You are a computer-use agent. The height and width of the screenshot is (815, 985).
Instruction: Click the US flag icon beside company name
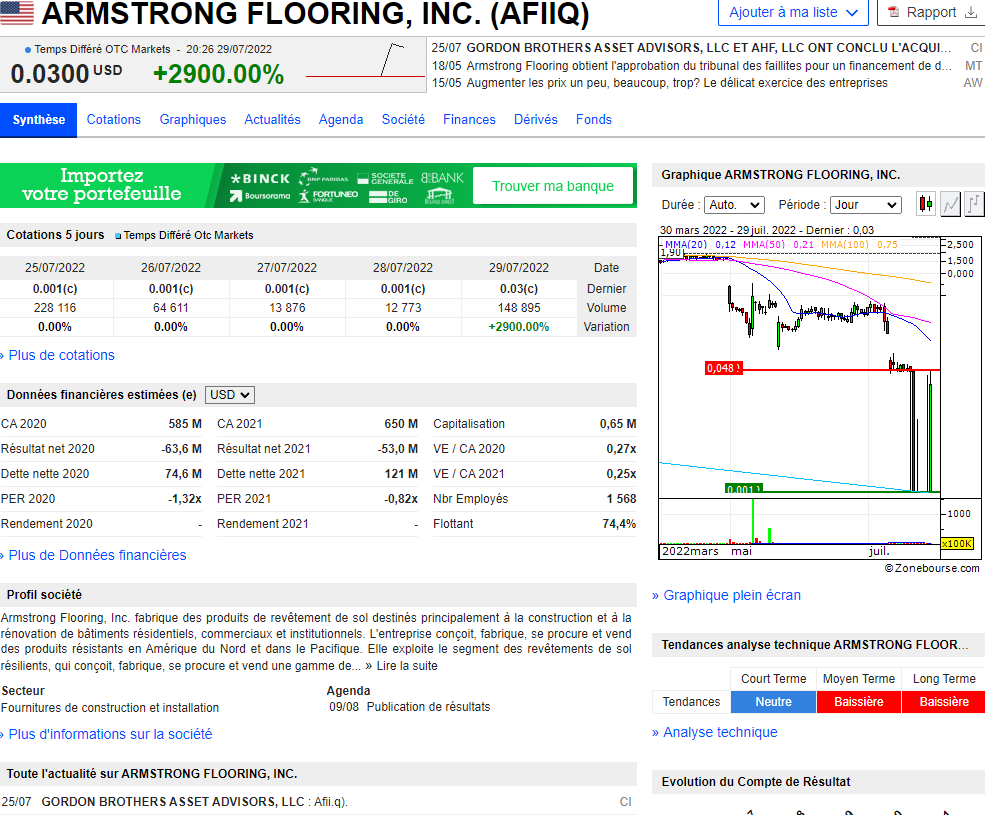[x=17, y=13]
